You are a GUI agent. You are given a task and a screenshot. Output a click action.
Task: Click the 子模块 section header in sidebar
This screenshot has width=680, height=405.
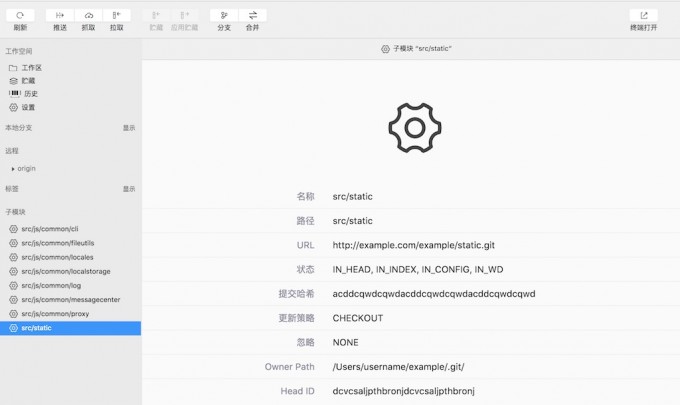(x=15, y=212)
